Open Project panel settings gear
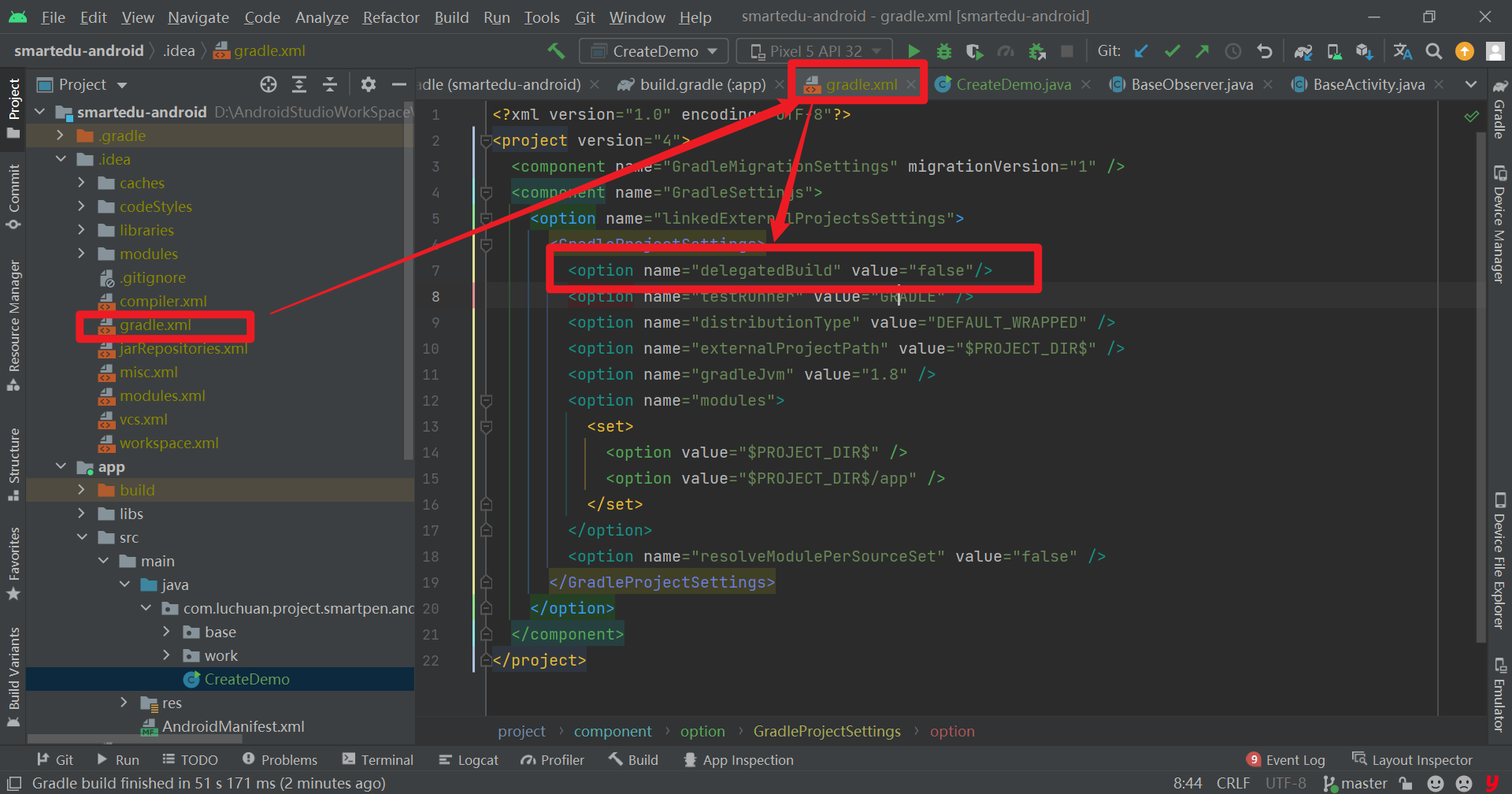The image size is (1512, 794). [x=368, y=84]
